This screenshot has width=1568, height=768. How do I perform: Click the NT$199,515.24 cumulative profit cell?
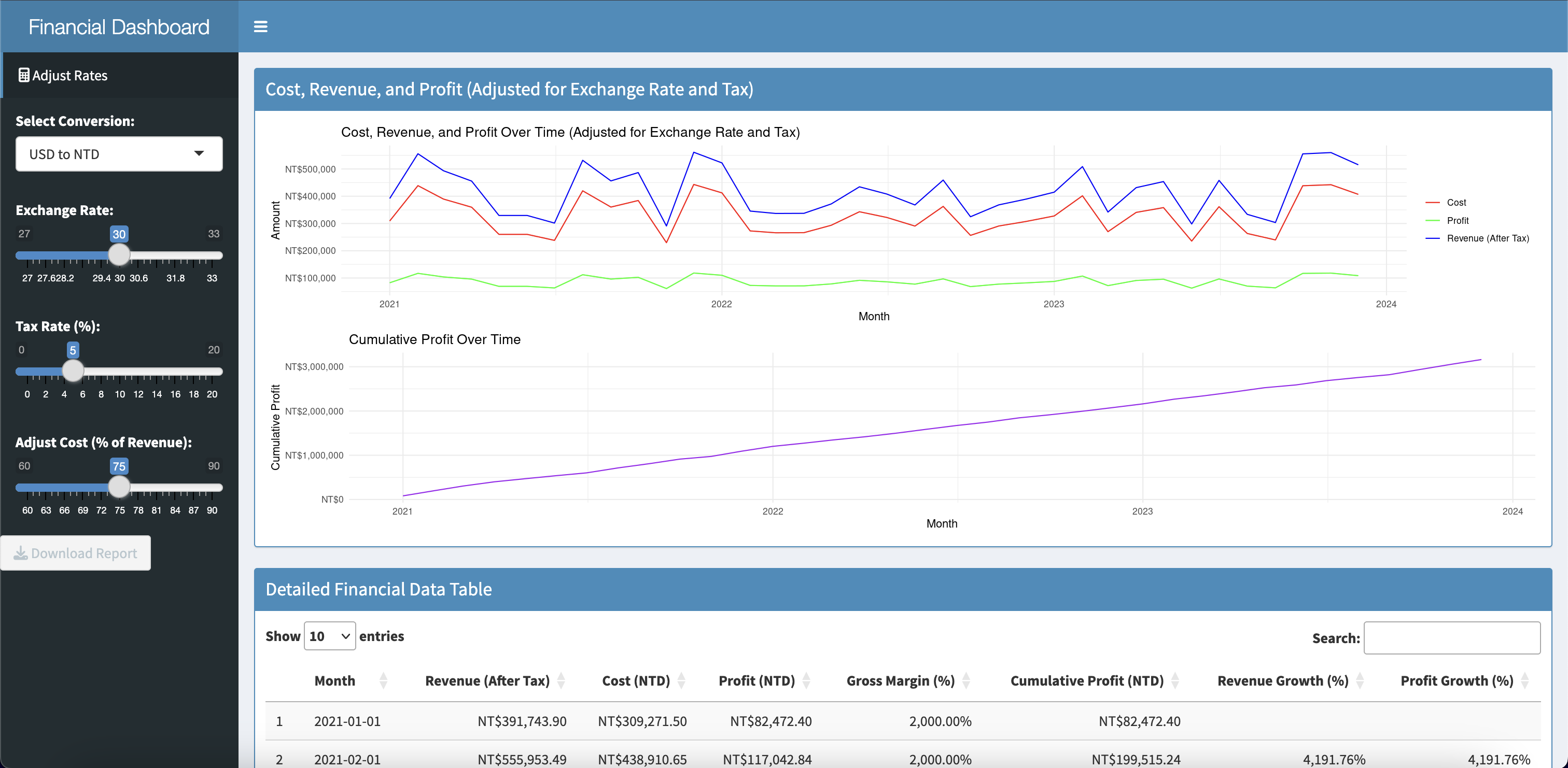point(1136,760)
